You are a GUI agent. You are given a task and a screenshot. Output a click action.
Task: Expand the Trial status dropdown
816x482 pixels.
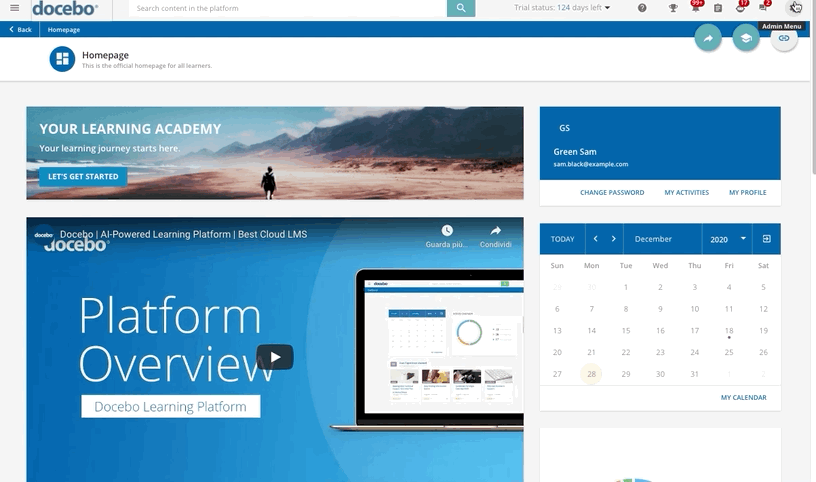point(607,8)
